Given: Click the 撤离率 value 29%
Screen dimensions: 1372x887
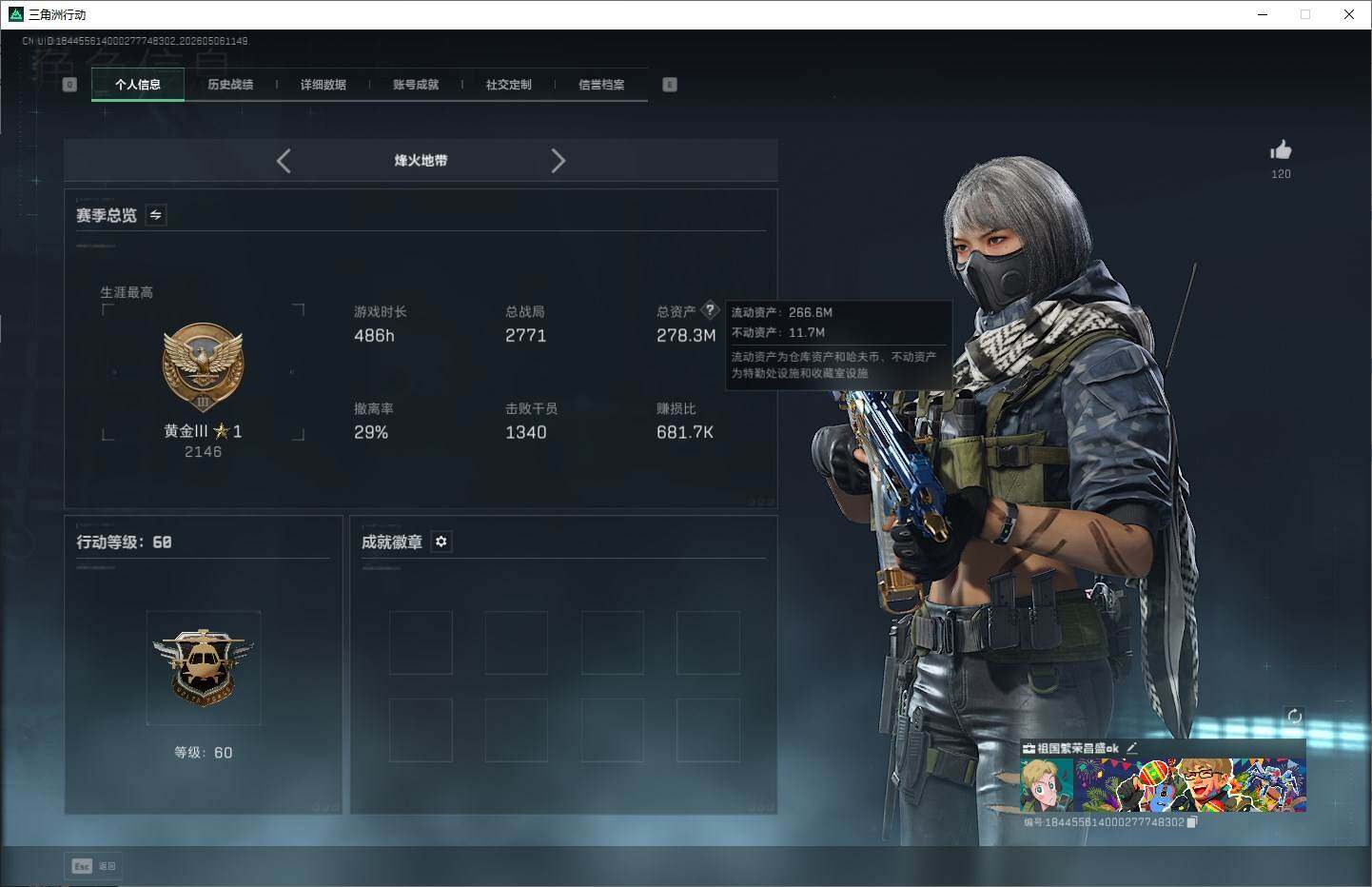Looking at the screenshot, I should pyautogui.click(x=371, y=433).
